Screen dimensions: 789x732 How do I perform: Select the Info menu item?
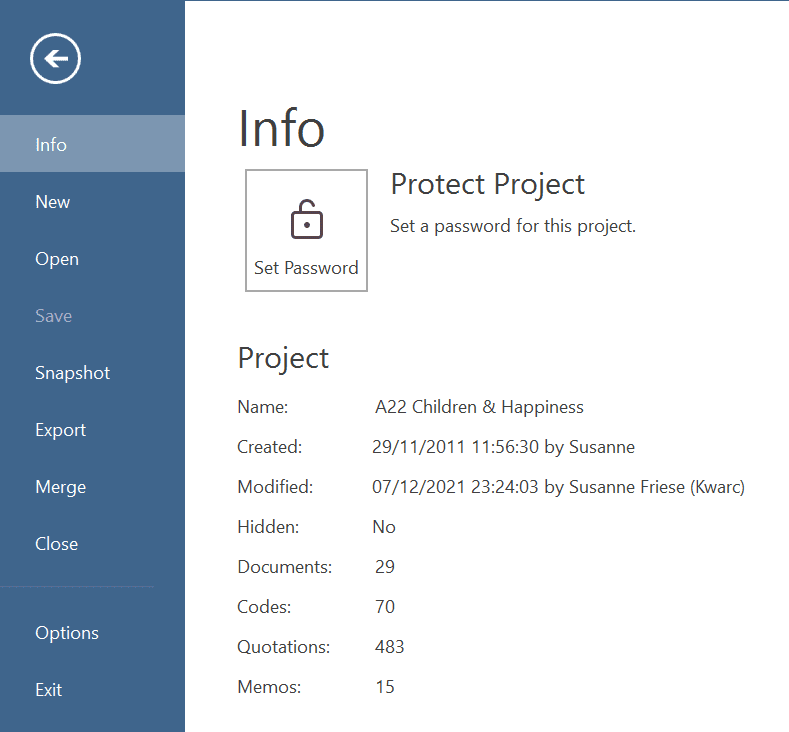point(92,144)
